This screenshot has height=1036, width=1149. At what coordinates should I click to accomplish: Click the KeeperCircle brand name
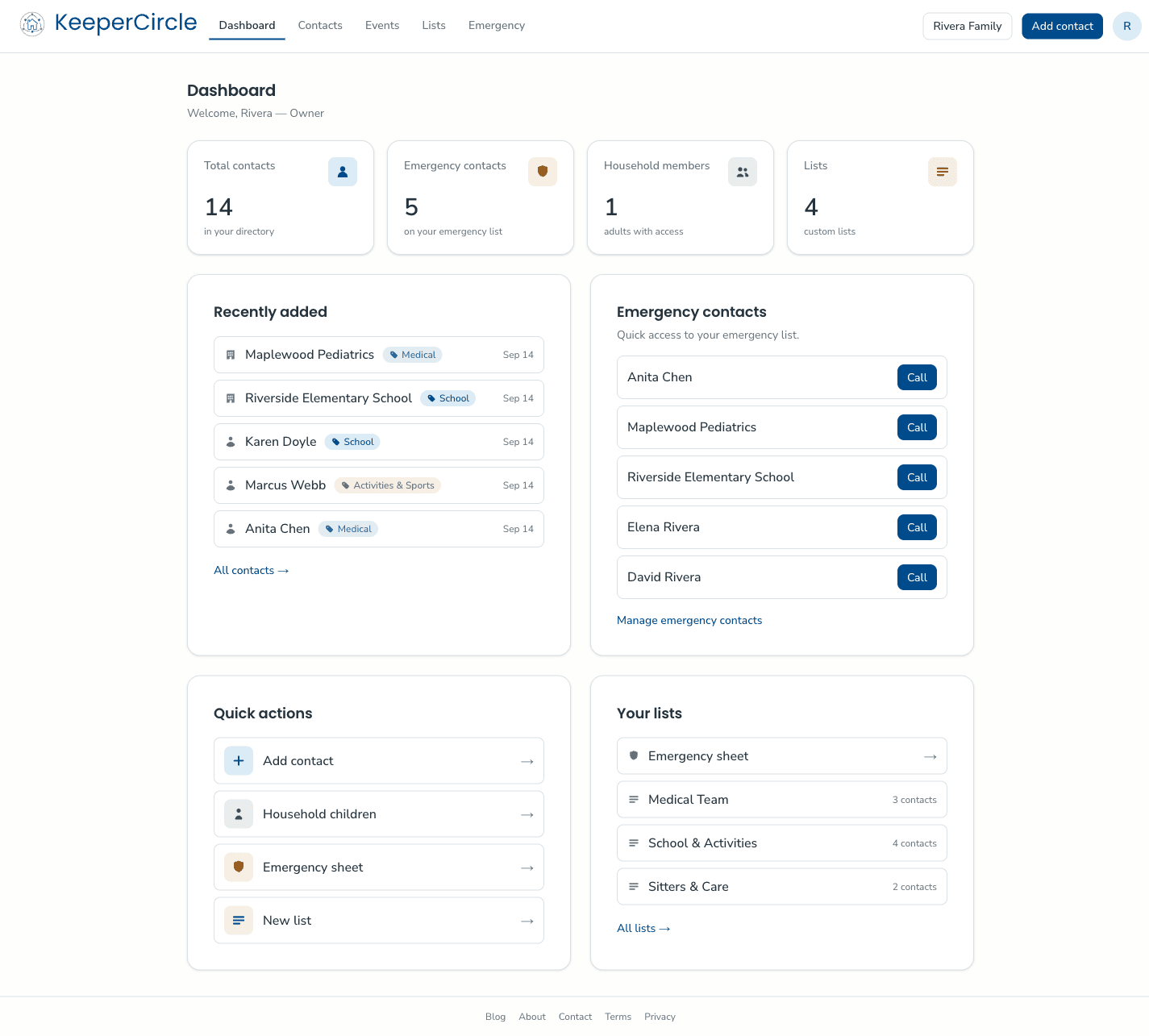(x=126, y=23)
